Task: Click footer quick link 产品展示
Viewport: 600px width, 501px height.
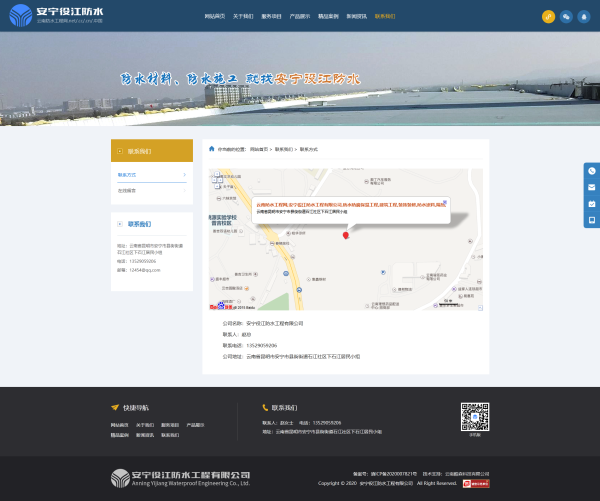Action: pyautogui.click(x=196, y=425)
